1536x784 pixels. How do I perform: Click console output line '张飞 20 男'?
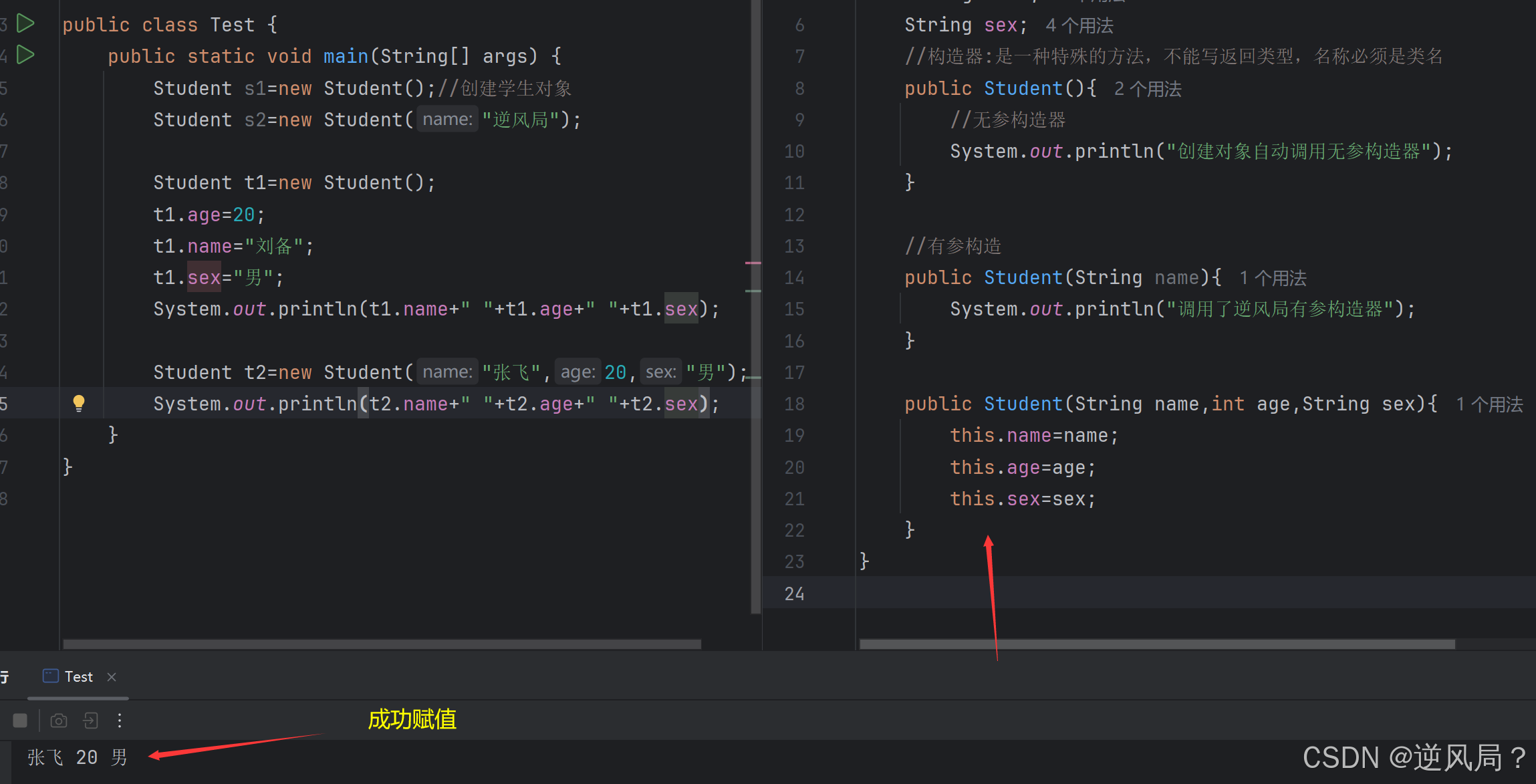(x=78, y=757)
